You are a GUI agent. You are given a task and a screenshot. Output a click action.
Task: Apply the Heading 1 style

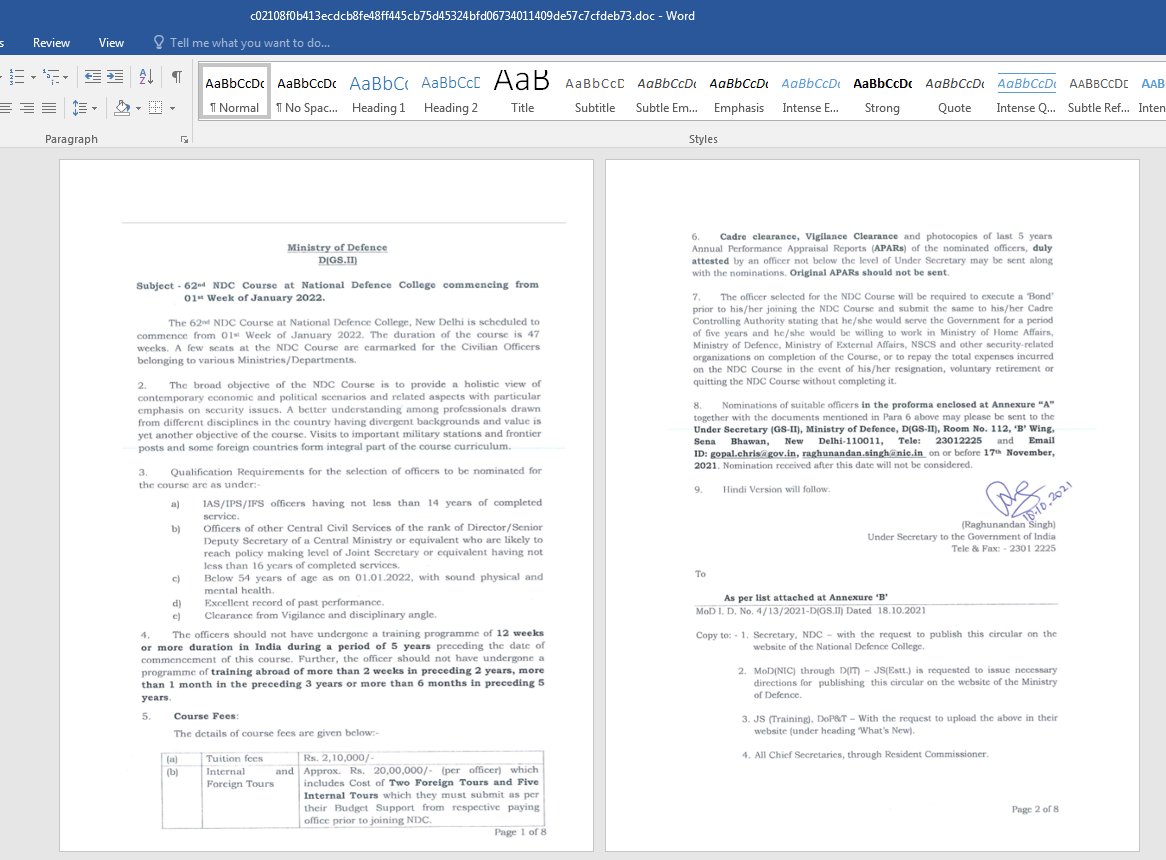[379, 92]
